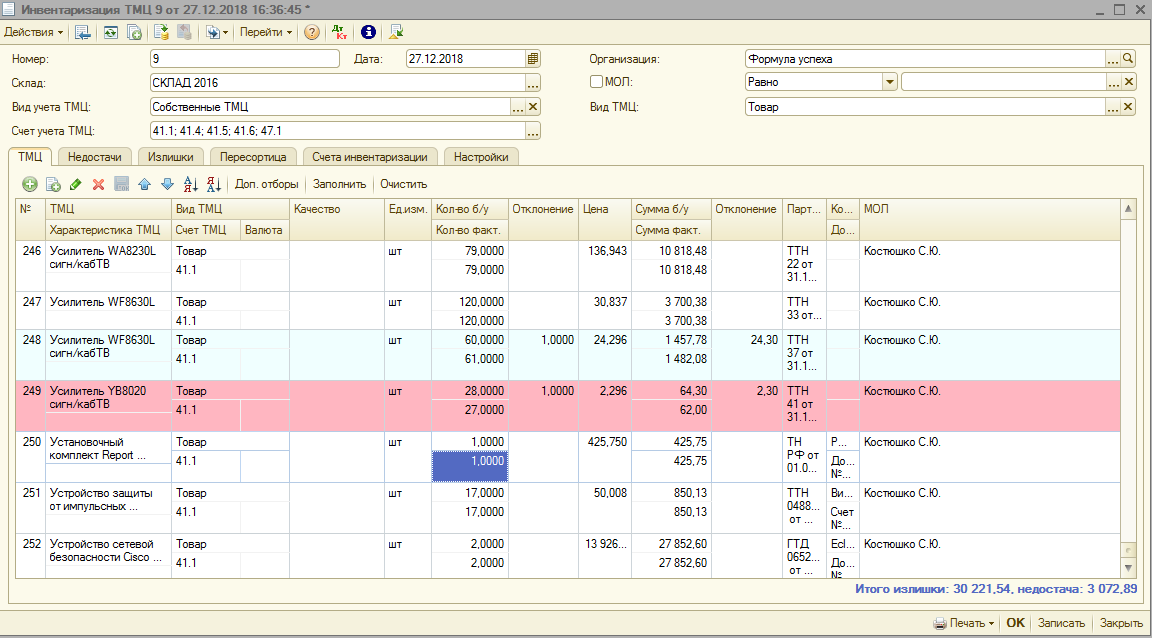Move row up with blue arrow
Image resolution: width=1152 pixels, height=638 pixels.
coord(145,184)
